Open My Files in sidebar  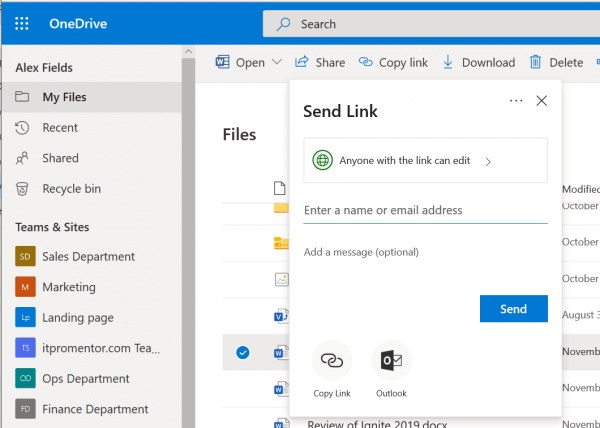92,97
